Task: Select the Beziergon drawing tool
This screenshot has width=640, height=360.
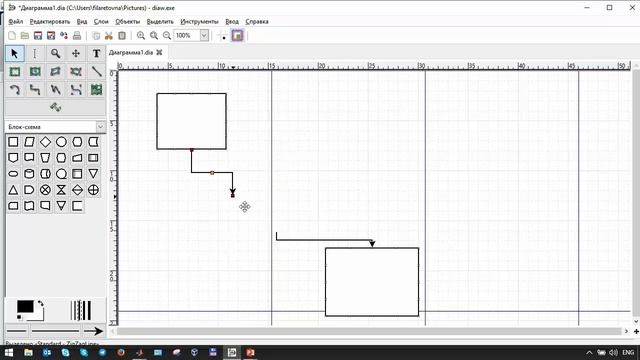Action: [76, 72]
